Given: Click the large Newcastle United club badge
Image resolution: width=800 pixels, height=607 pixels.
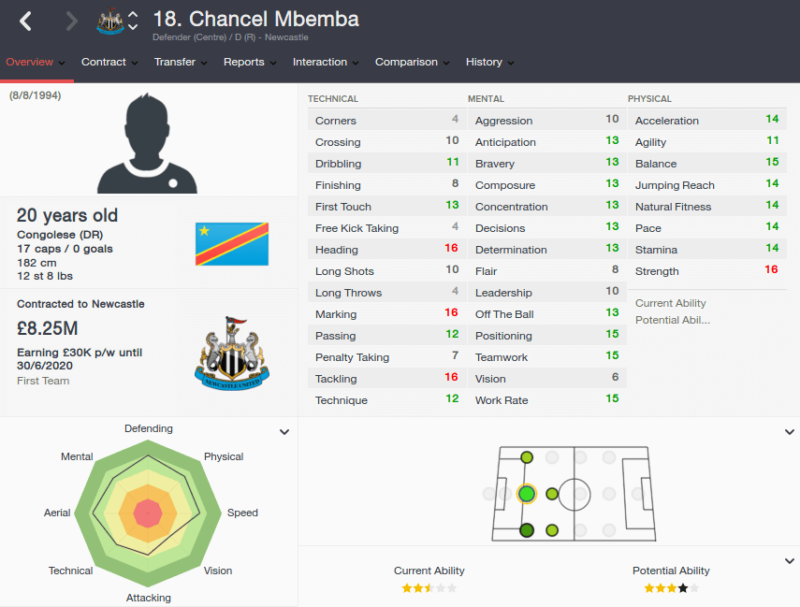Looking at the screenshot, I should (232, 353).
